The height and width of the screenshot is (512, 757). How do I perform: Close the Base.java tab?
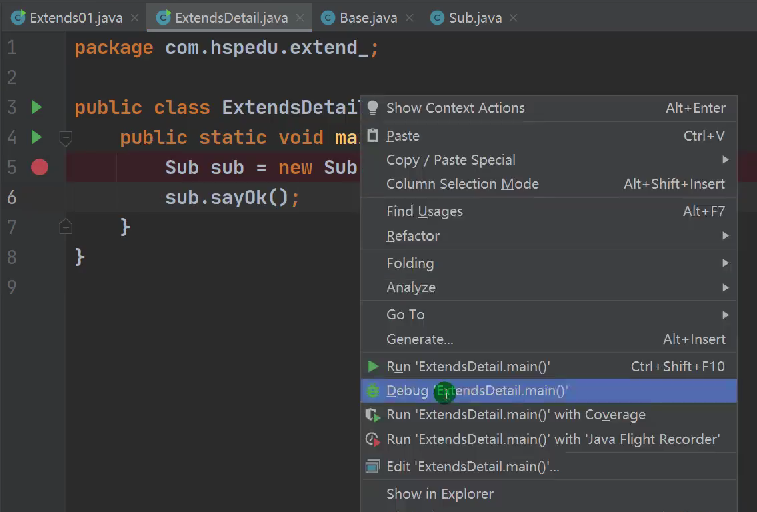coord(409,18)
